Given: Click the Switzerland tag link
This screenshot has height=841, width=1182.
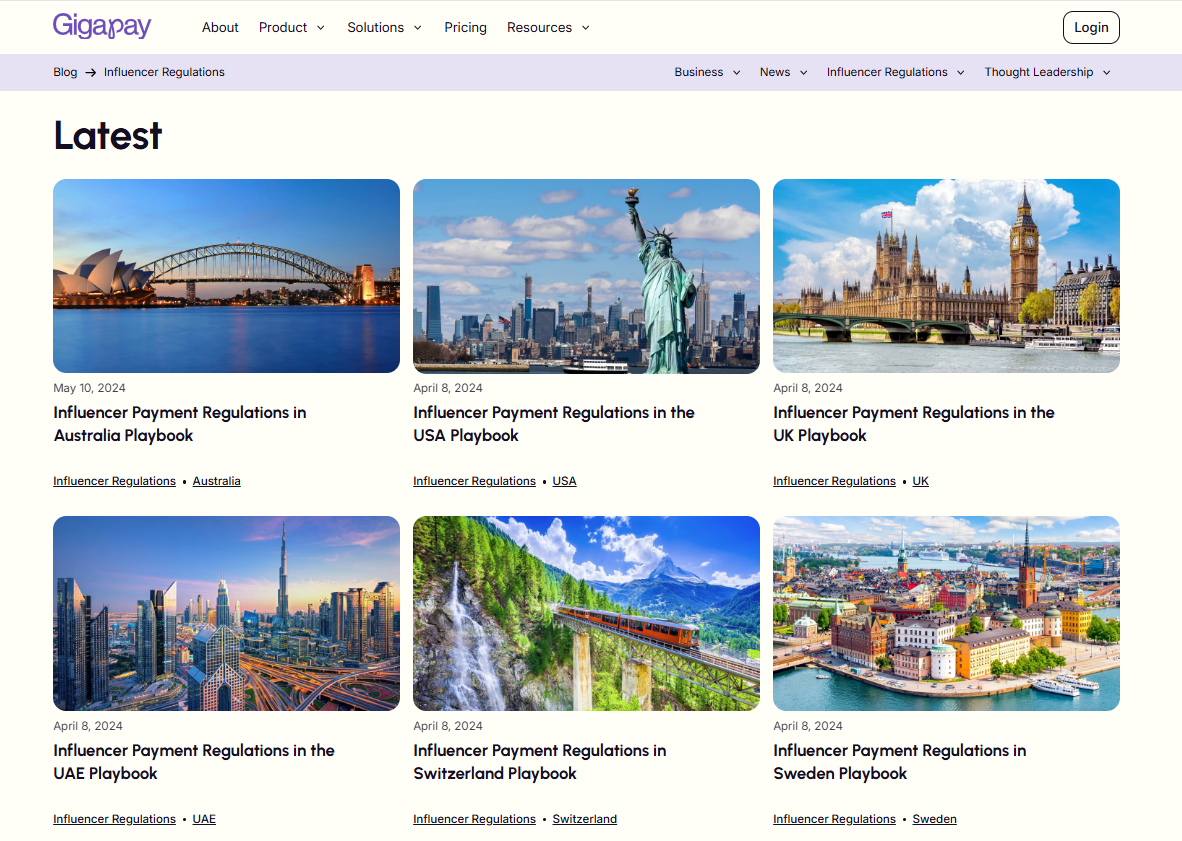Looking at the screenshot, I should point(584,819).
